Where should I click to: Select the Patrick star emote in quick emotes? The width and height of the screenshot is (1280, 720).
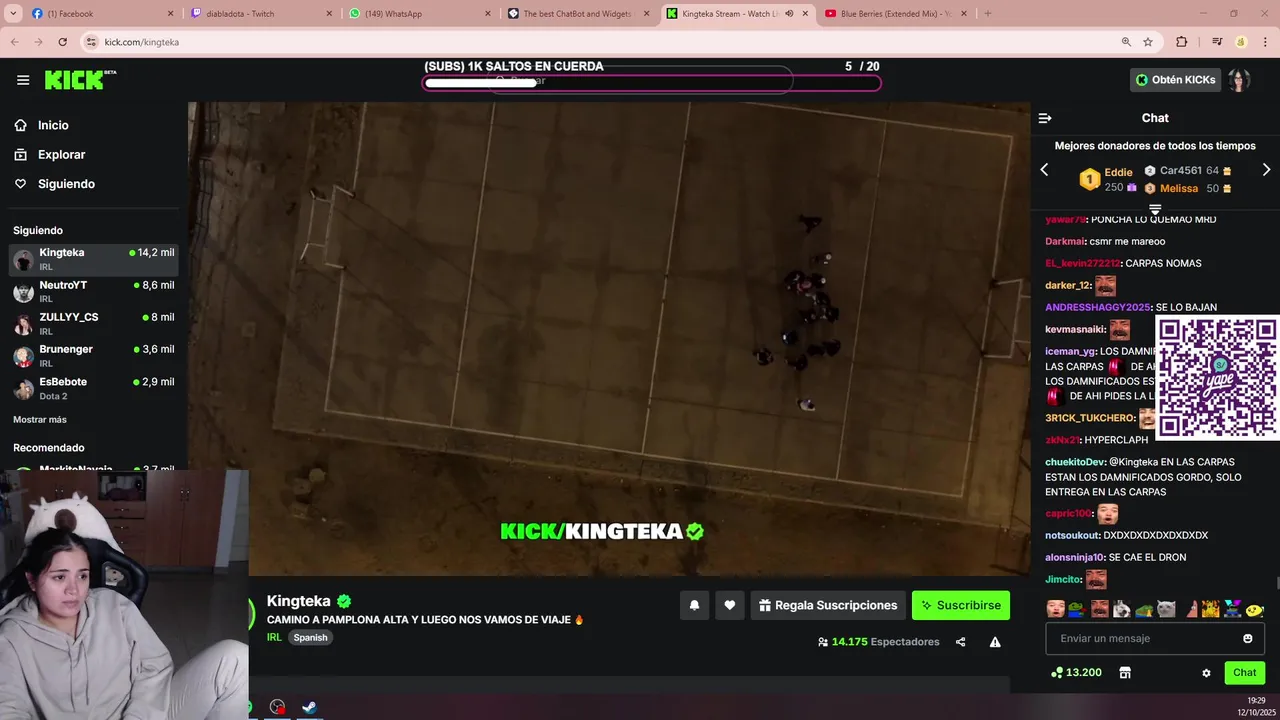click(x=1192, y=608)
